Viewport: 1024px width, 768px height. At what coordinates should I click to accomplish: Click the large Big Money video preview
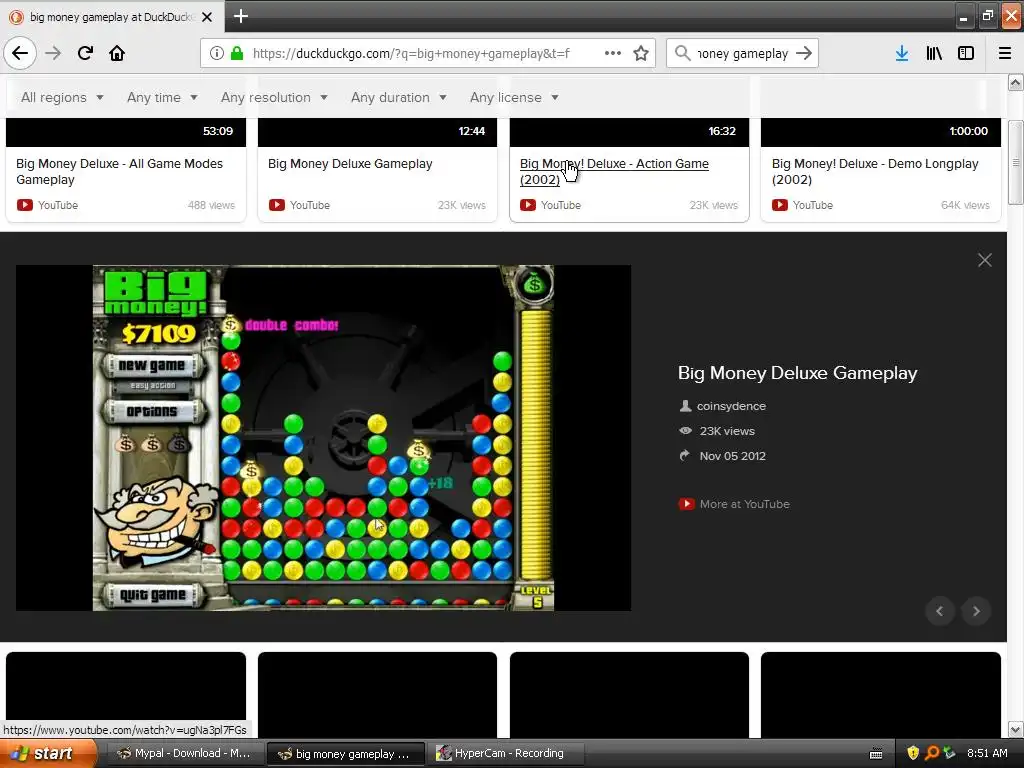click(x=323, y=438)
